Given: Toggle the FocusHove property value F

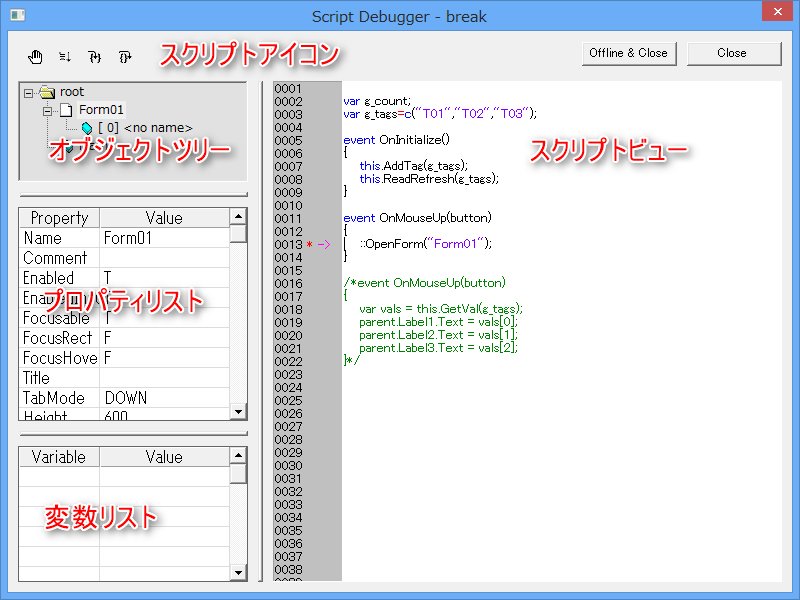Looking at the screenshot, I should coord(107,358).
